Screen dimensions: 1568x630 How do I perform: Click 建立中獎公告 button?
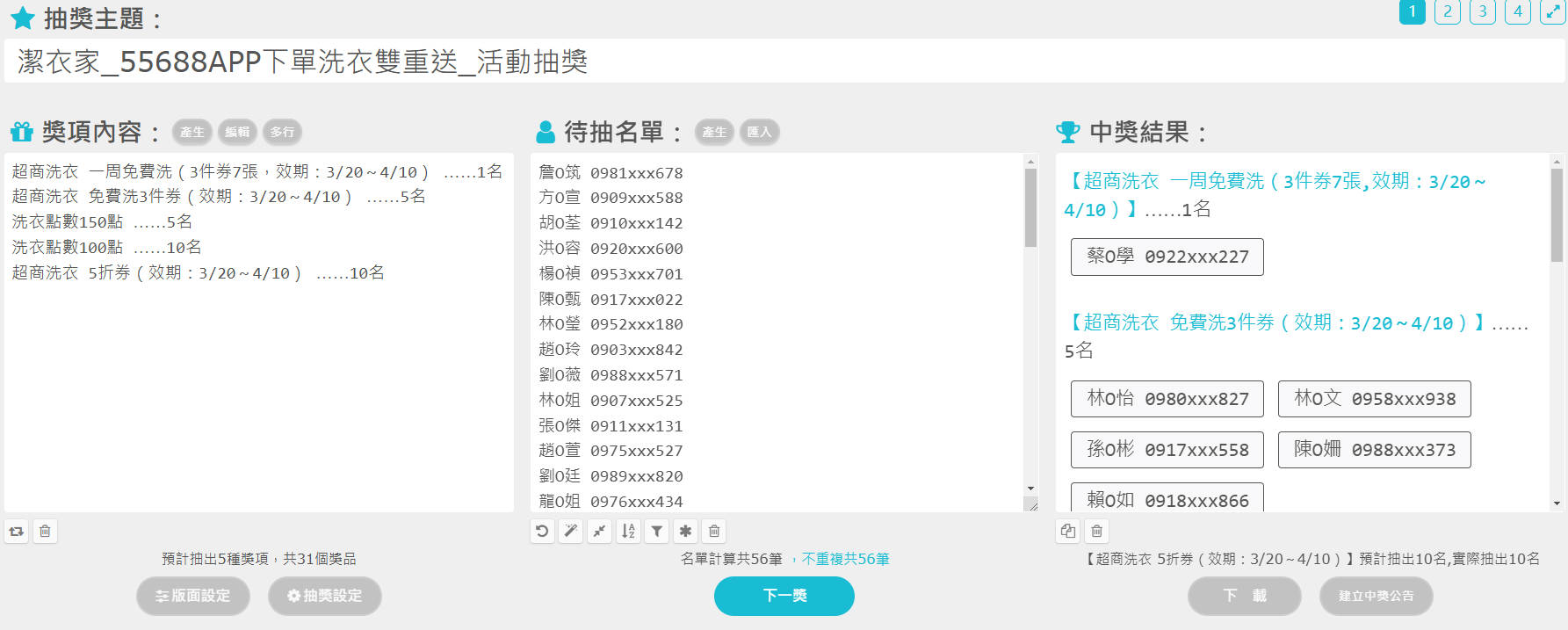1377,596
